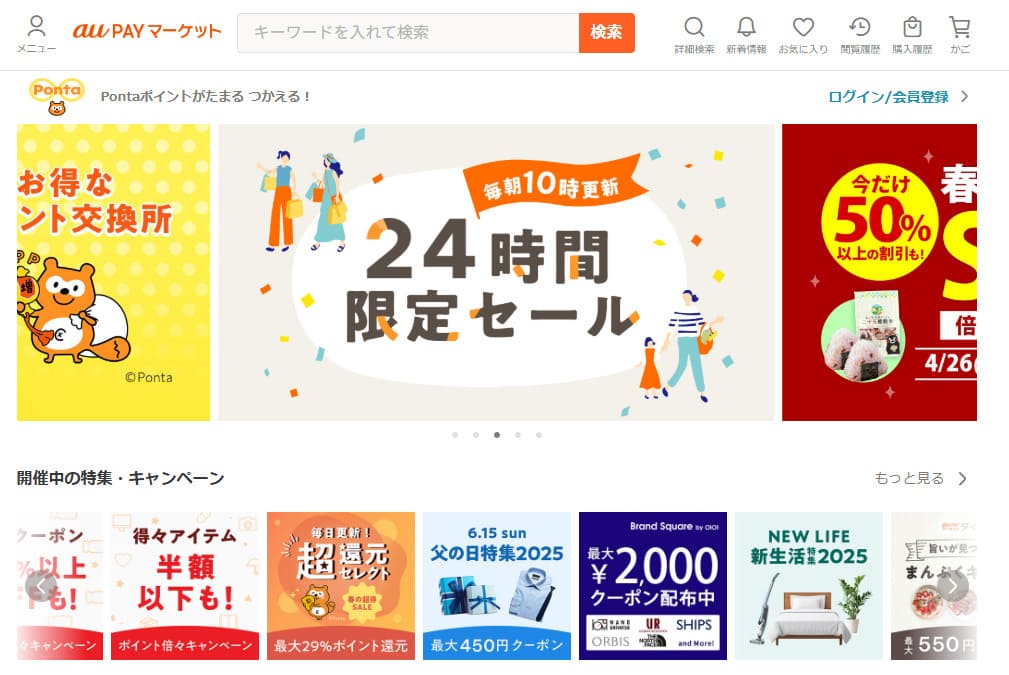Image resolution: width=1009 pixels, height=675 pixels.
Task: Open the かご shopping cart
Action: pos(960,34)
